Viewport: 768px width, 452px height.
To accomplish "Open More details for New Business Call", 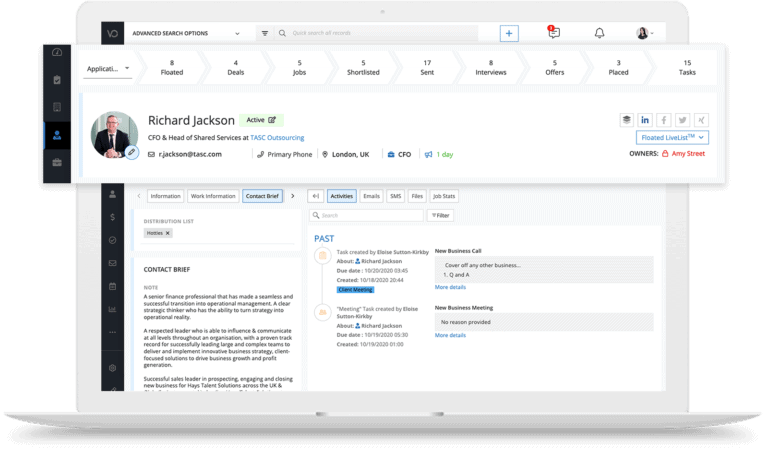I will click(450, 287).
